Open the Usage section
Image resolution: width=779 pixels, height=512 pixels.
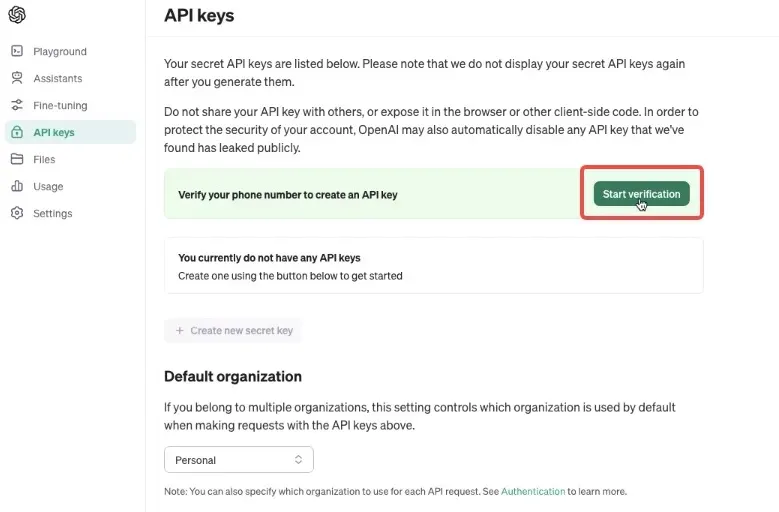(x=48, y=186)
